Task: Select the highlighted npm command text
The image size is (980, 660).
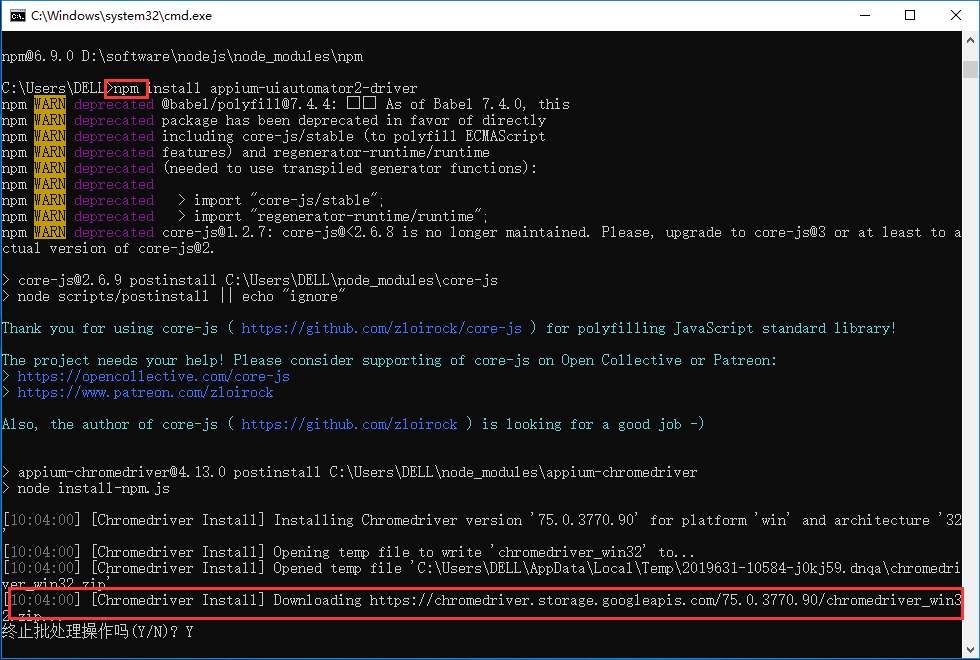Action: pos(126,88)
